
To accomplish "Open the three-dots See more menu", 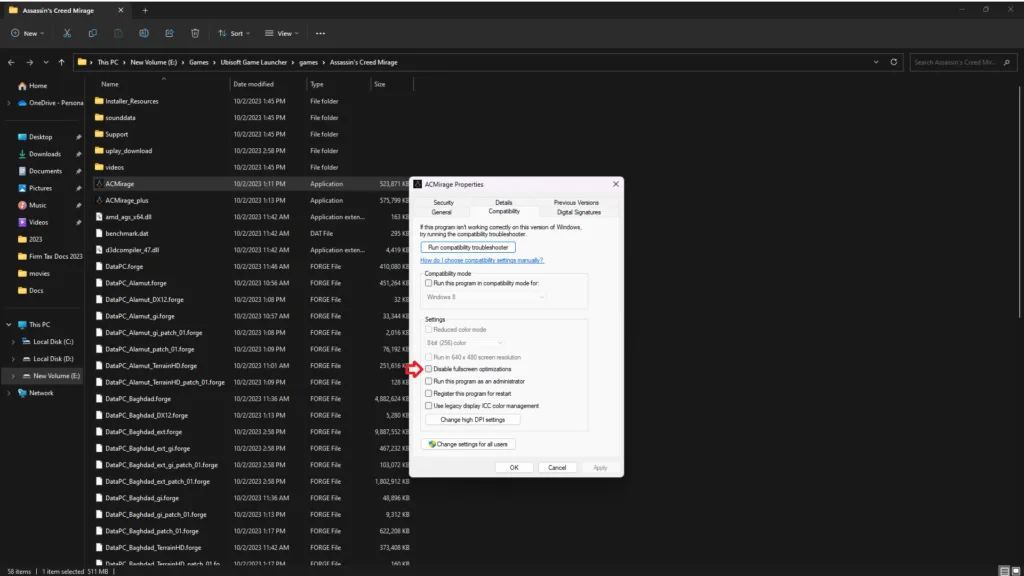I will pyautogui.click(x=320, y=33).
